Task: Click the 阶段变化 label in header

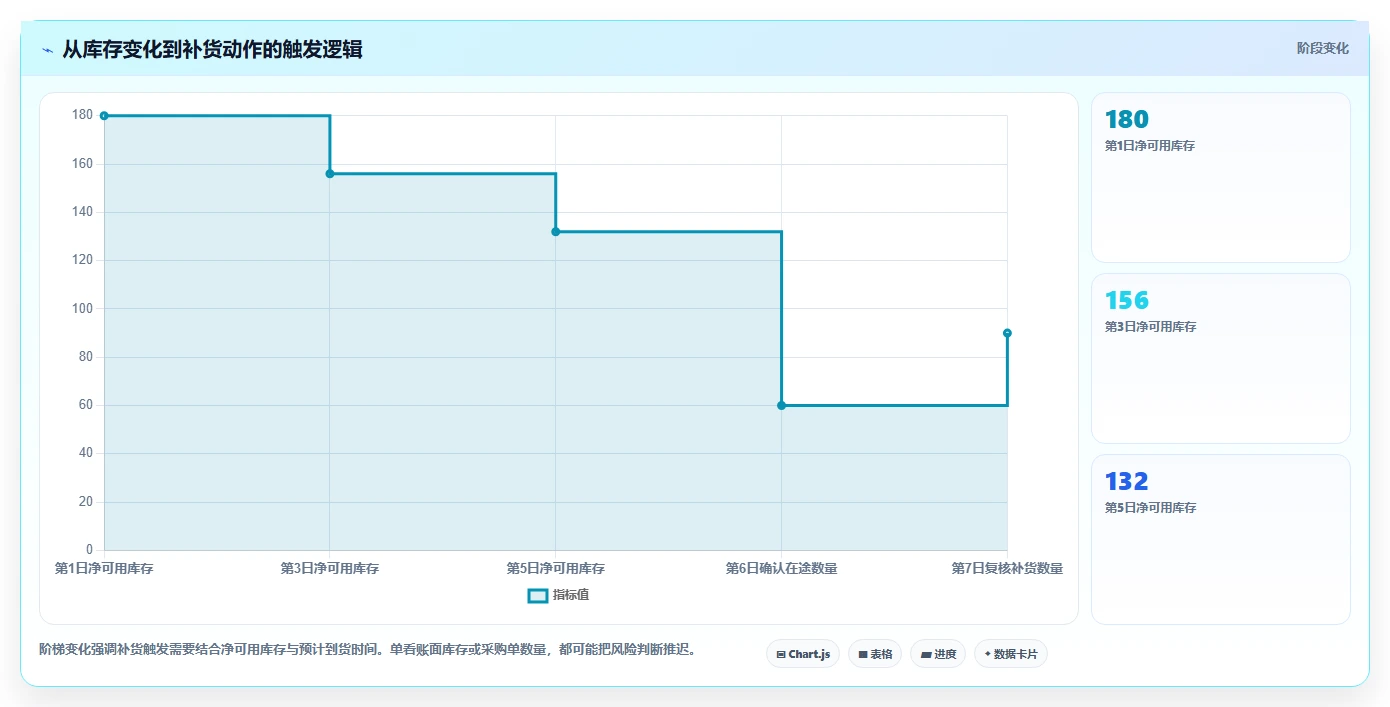Action: point(1323,48)
